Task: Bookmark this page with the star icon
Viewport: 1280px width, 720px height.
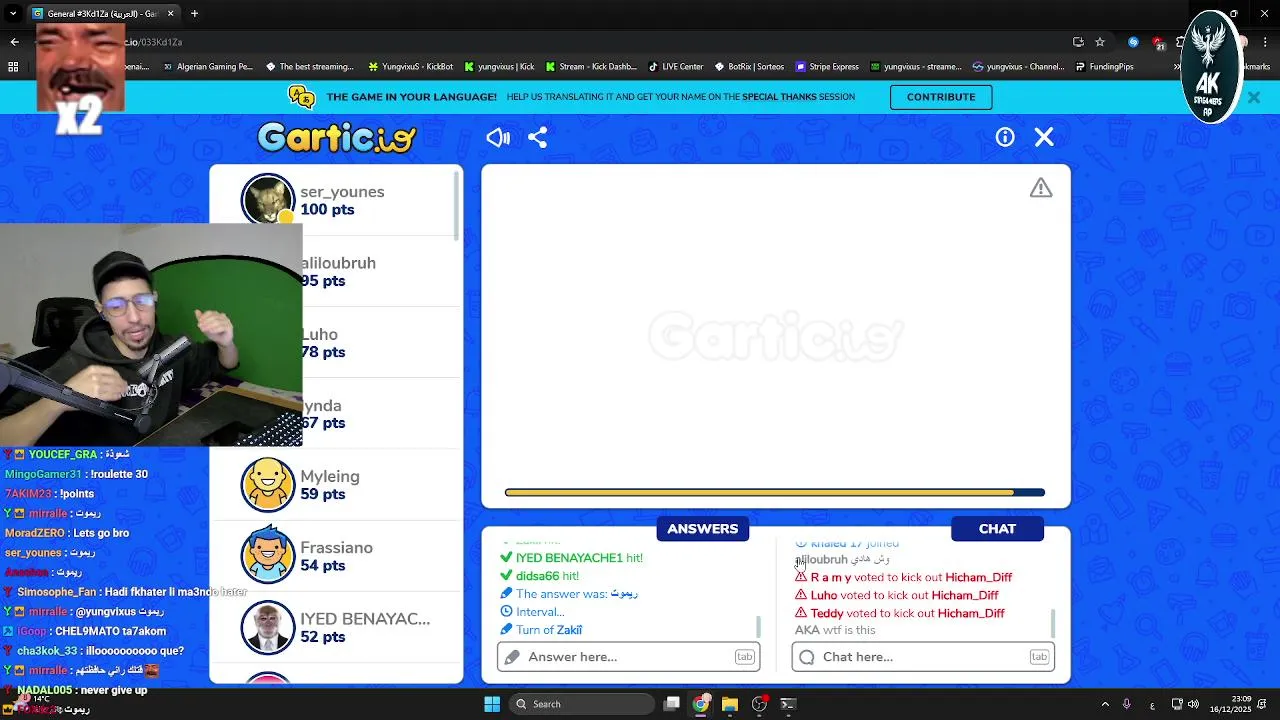Action: pos(1100,42)
